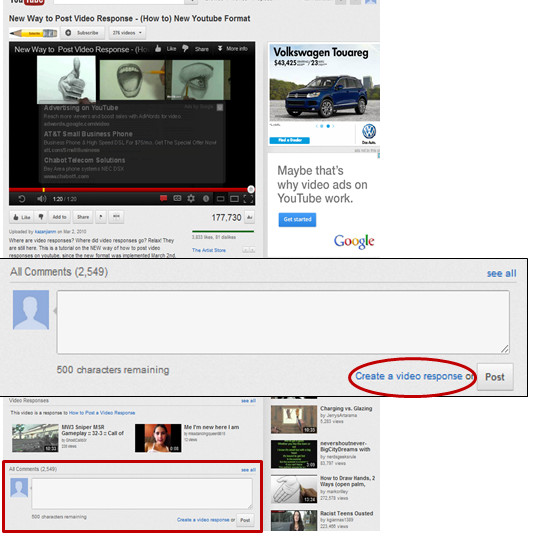The width and height of the screenshot is (537, 539).
Task: Click see all in the enlarged comments panel
Action: pos(501,274)
